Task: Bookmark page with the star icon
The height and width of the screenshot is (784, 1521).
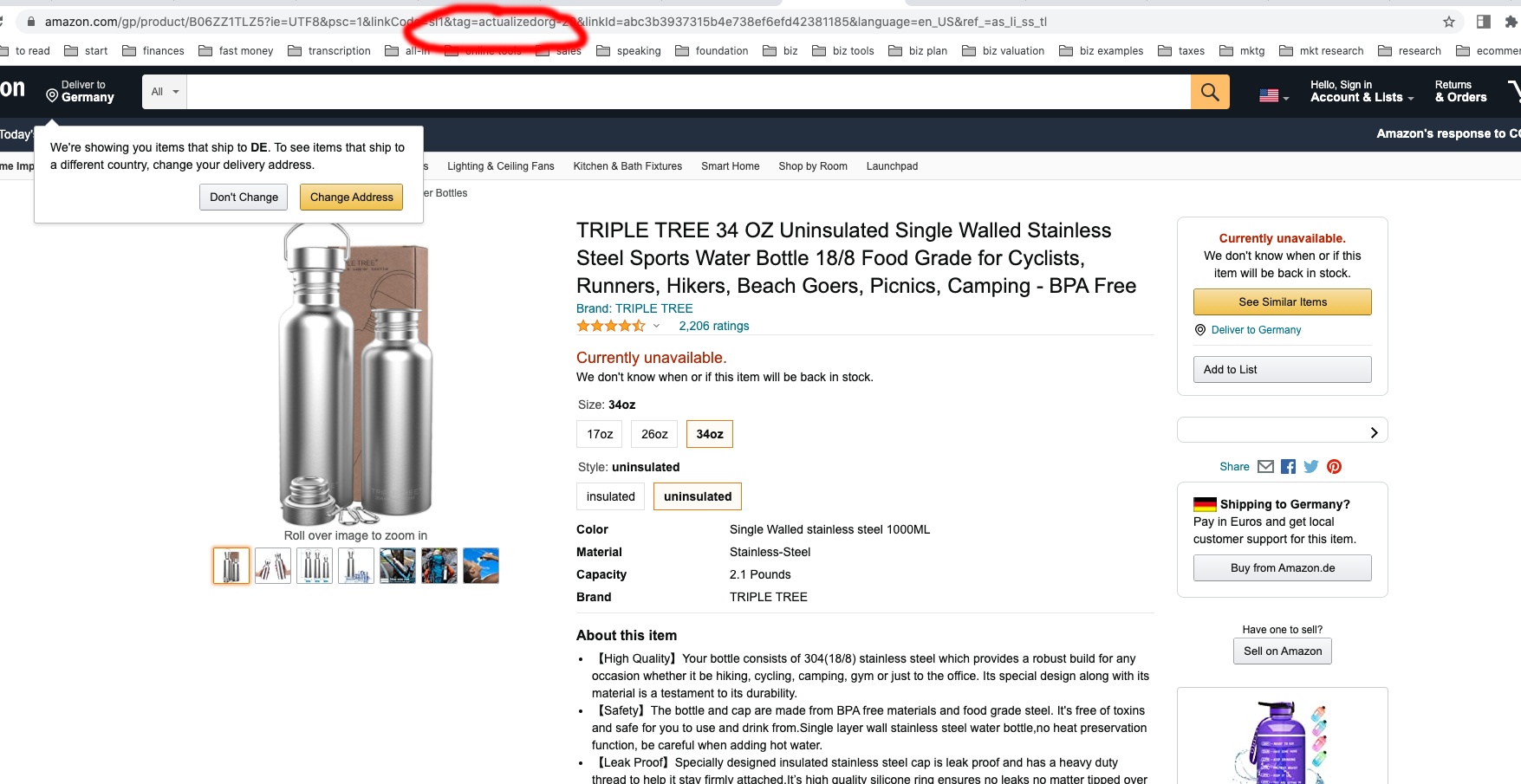Action: point(1449,22)
